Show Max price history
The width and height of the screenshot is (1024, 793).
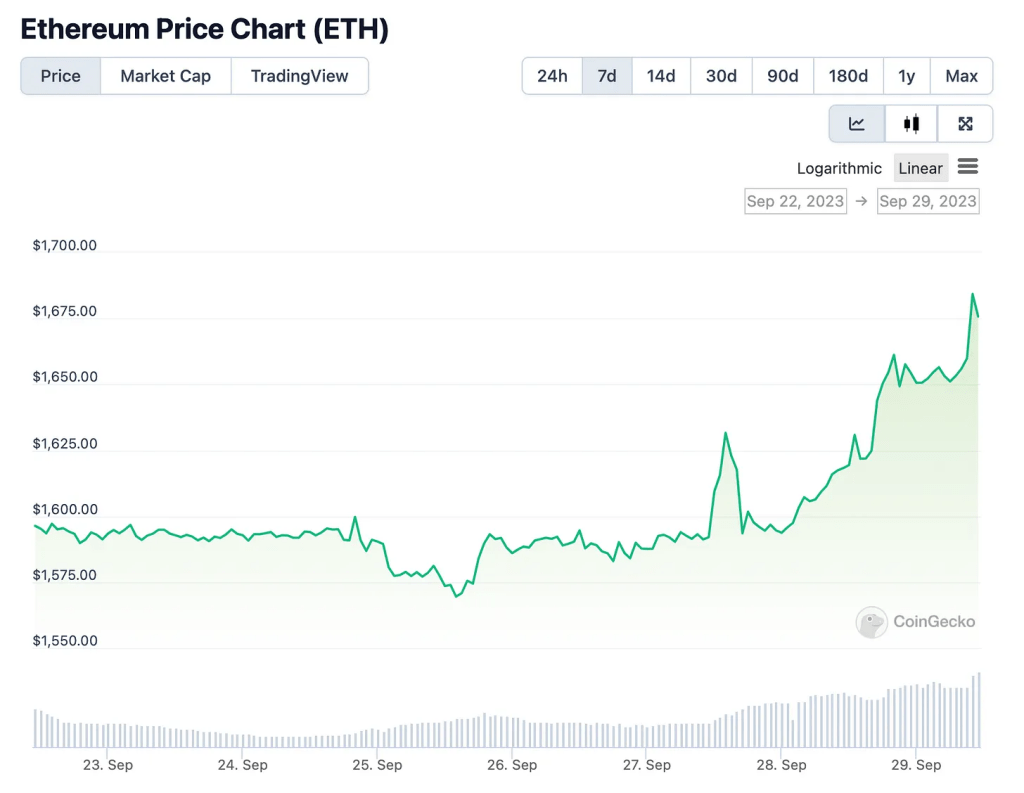click(x=961, y=76)
